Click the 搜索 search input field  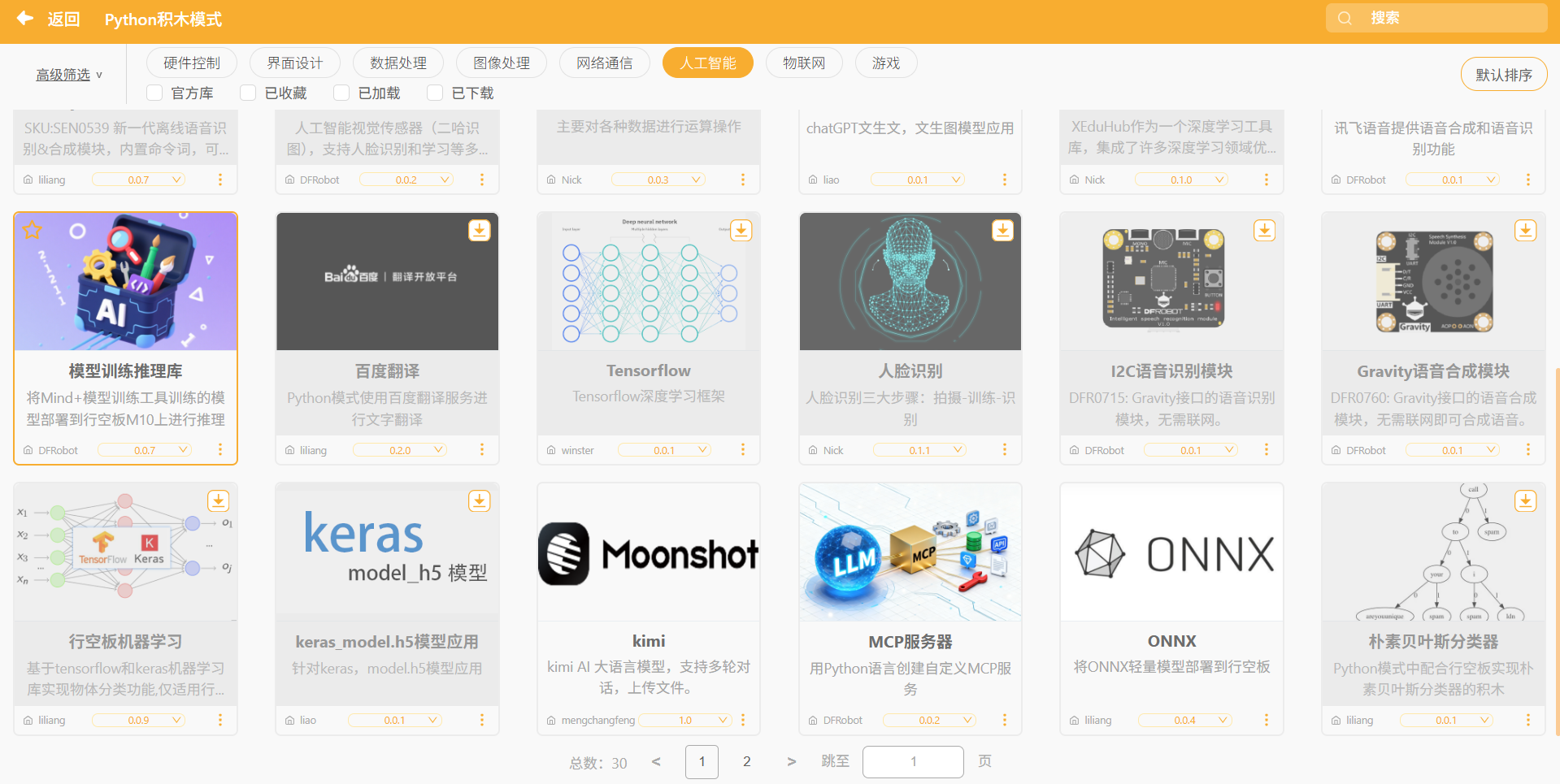click(1447, 18)
